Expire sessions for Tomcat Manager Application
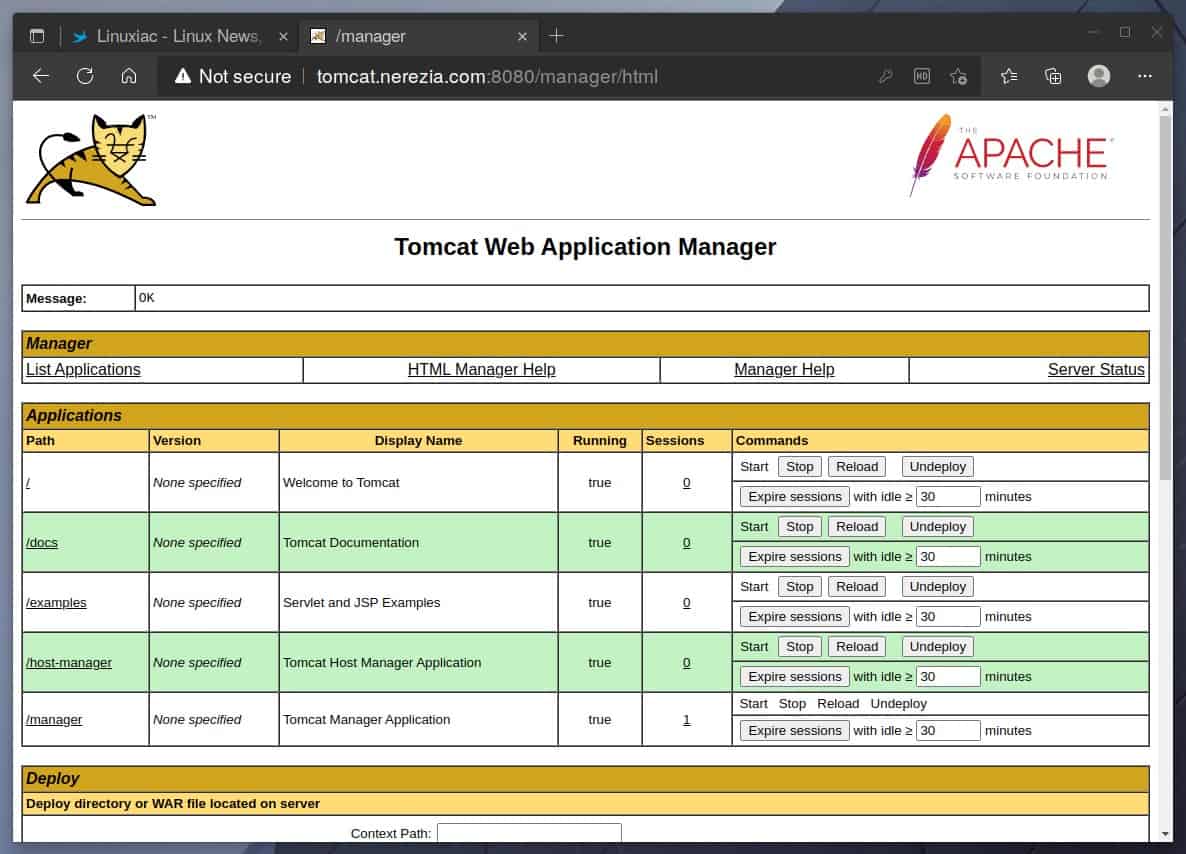This screenshot has width=1186, height=854. [x=794, y=731]
